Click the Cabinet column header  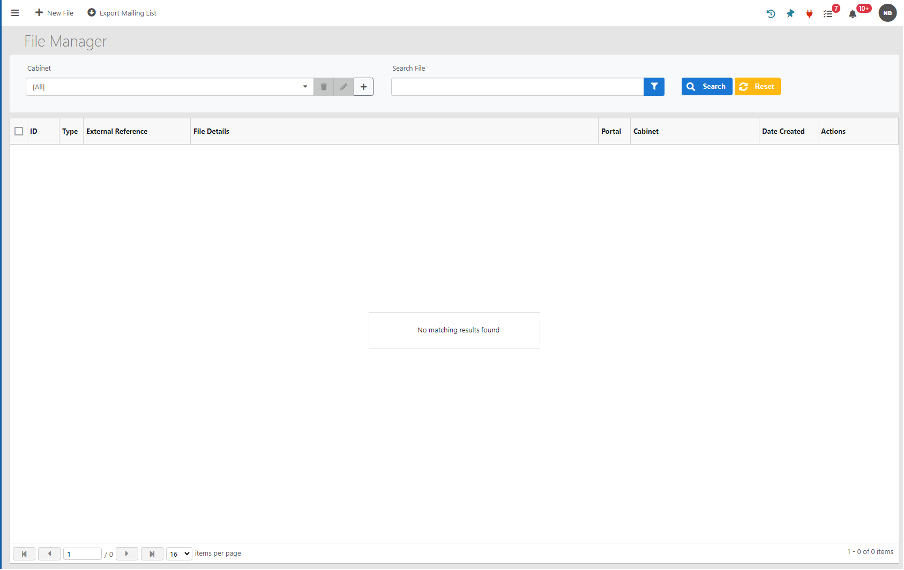(646, 131)
